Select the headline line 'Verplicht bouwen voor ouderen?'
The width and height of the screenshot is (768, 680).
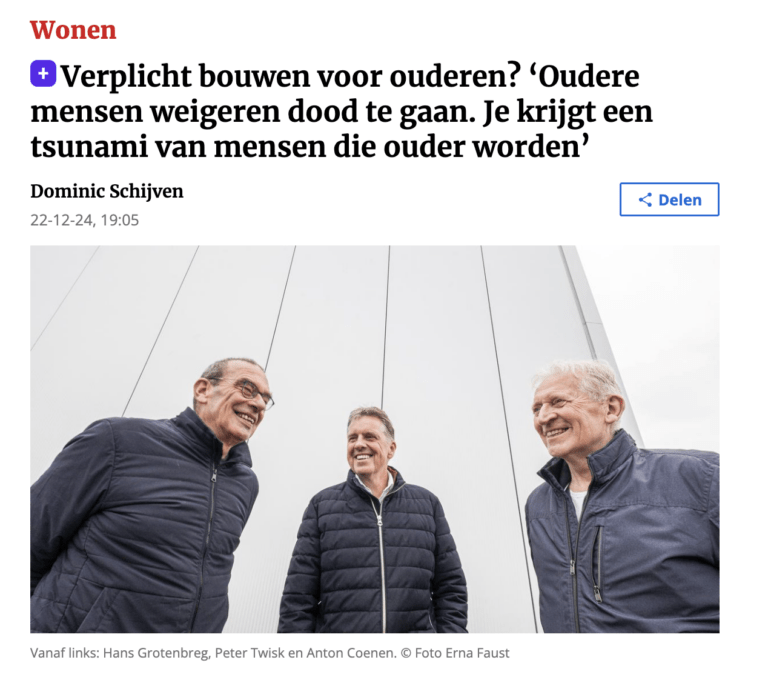click(x=290, y=76)
